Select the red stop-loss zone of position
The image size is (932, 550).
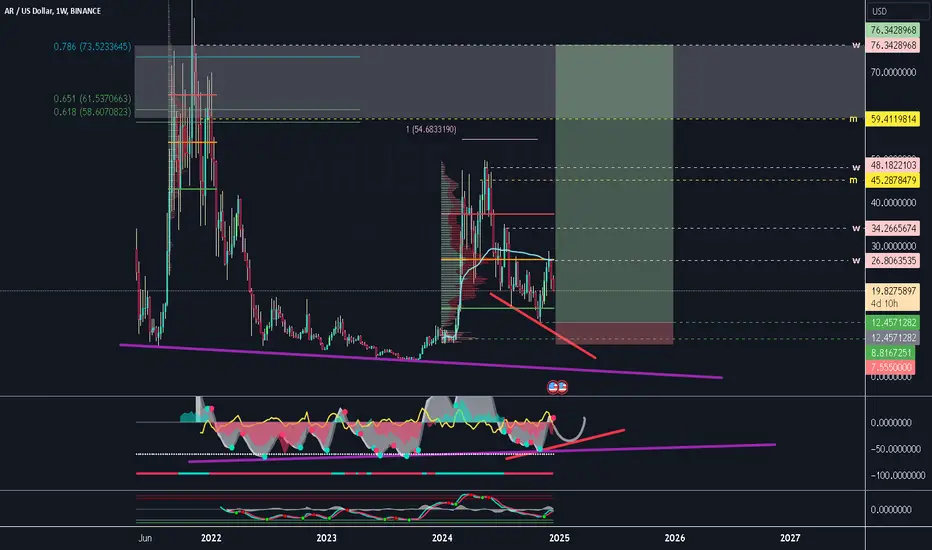pos(614,333)
